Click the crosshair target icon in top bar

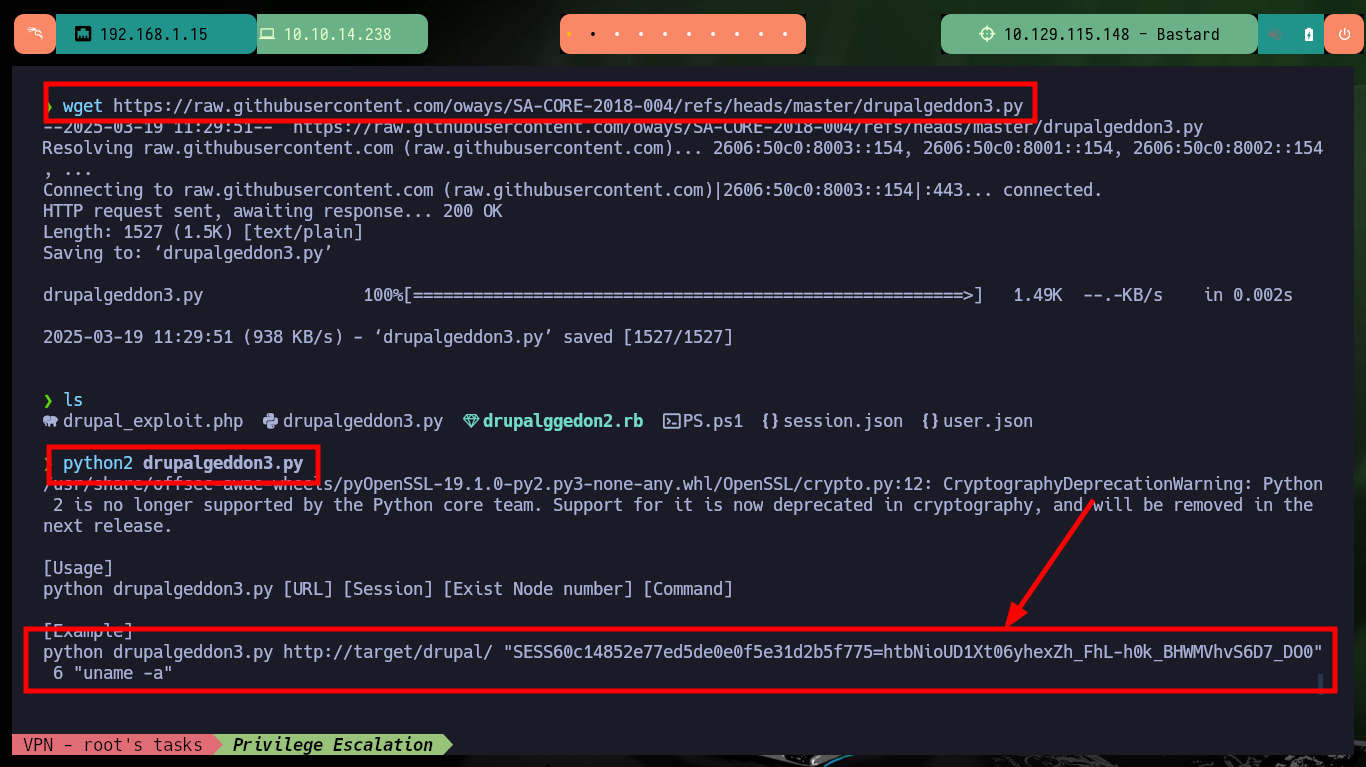tap(987, 34)
